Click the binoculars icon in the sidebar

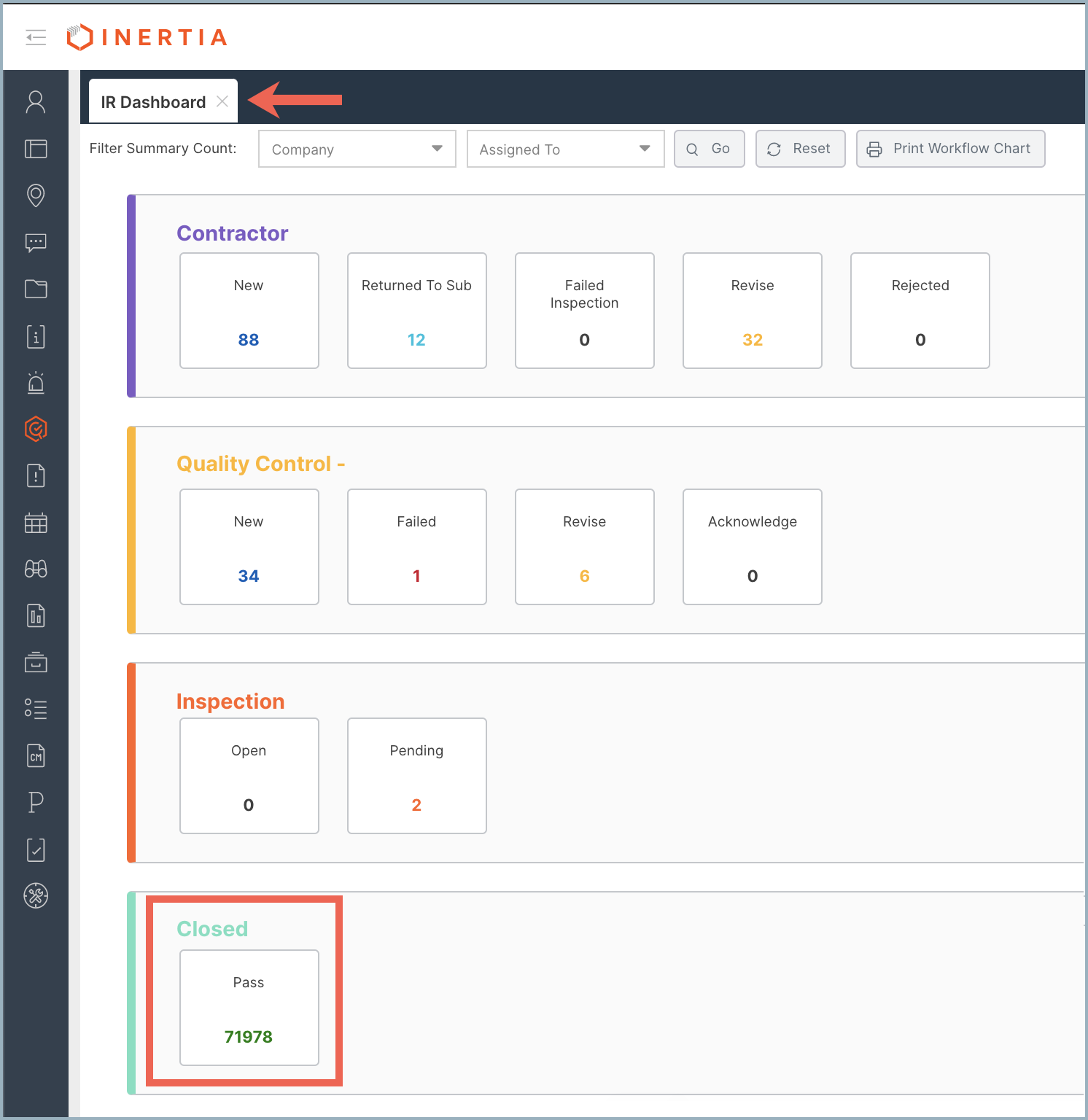click(x=36, y=569)
